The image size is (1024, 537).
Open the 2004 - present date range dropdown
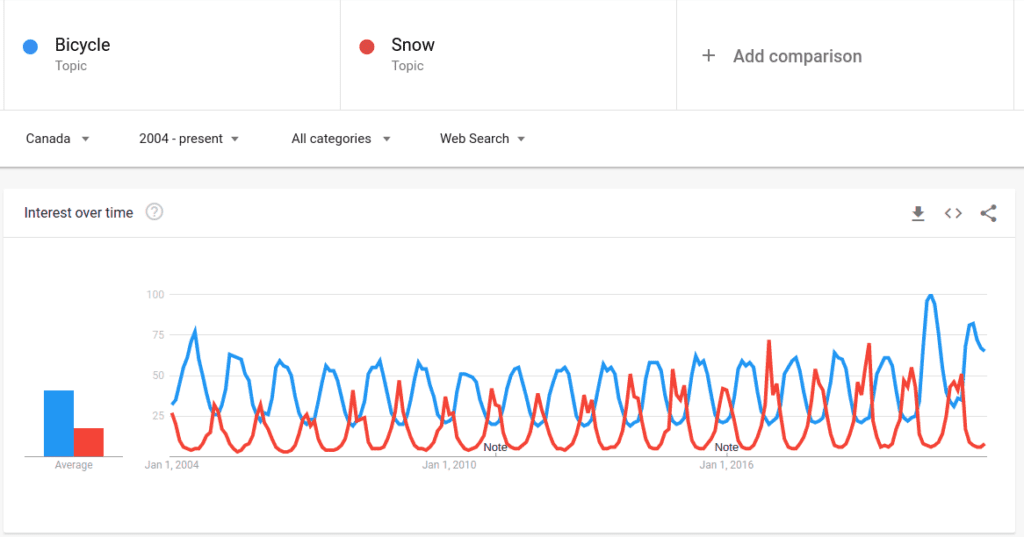click(189, 139)
